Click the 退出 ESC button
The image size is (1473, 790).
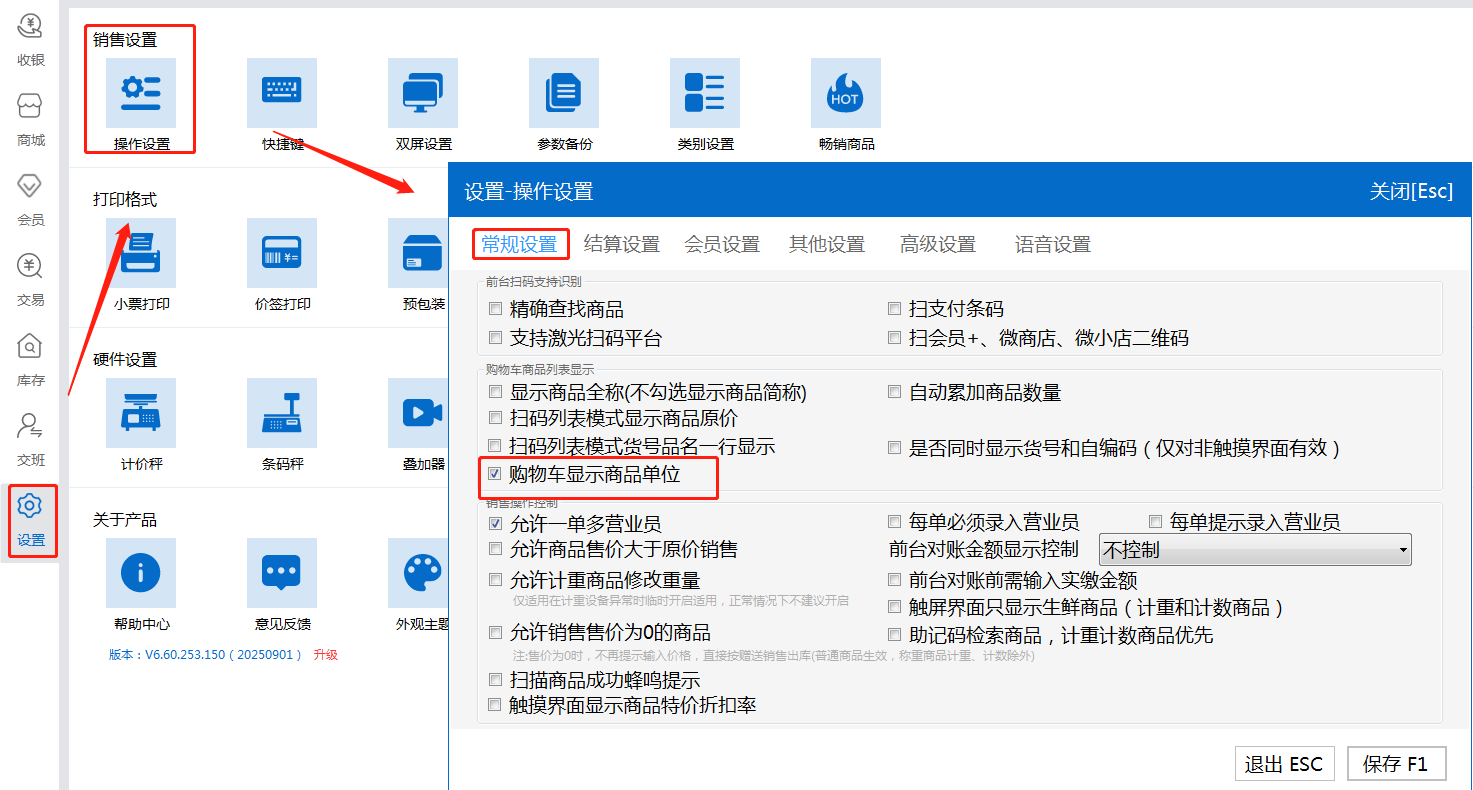coord(1283,764)
